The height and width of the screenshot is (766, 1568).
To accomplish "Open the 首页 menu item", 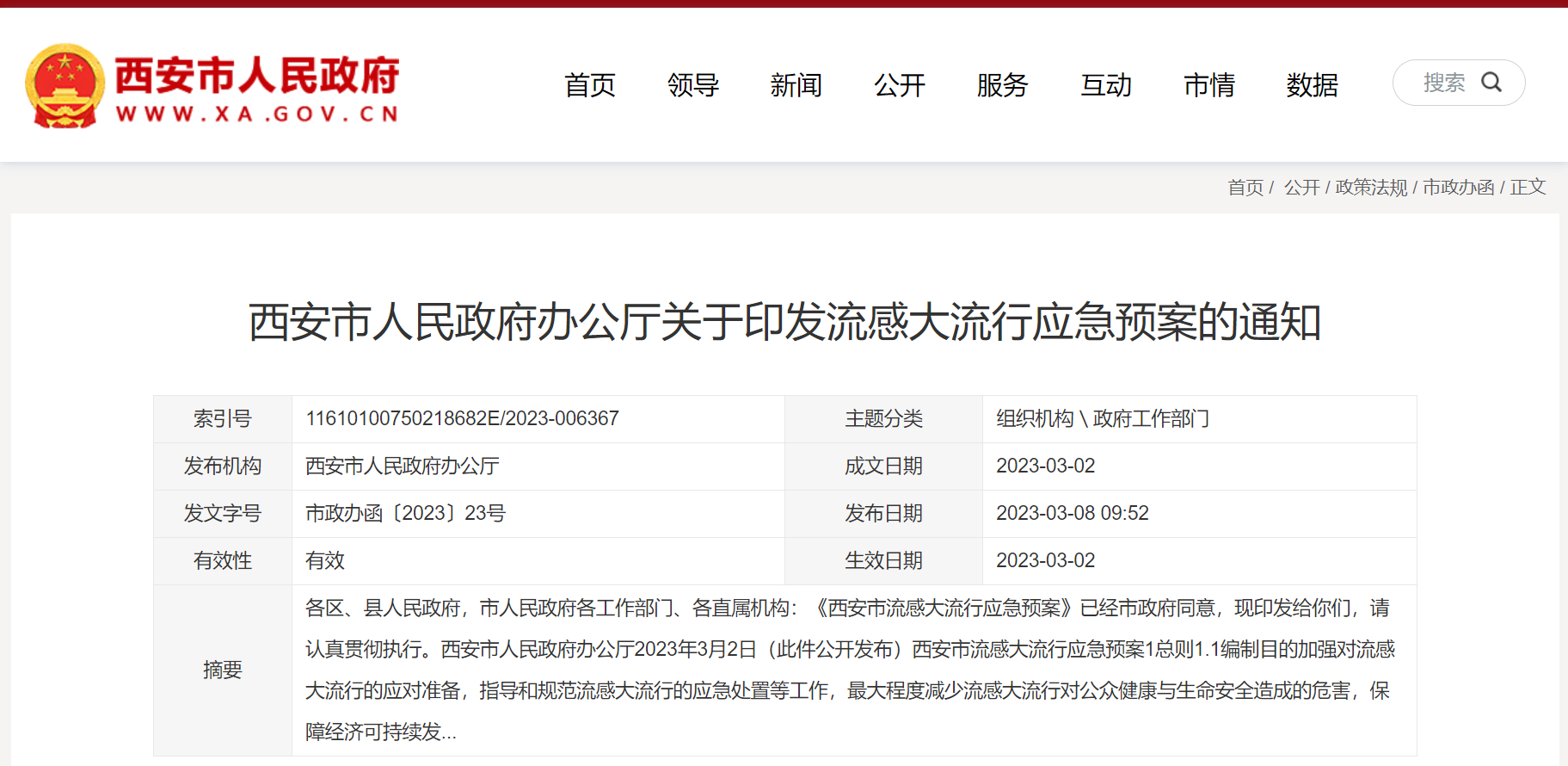I will [590, 85].
